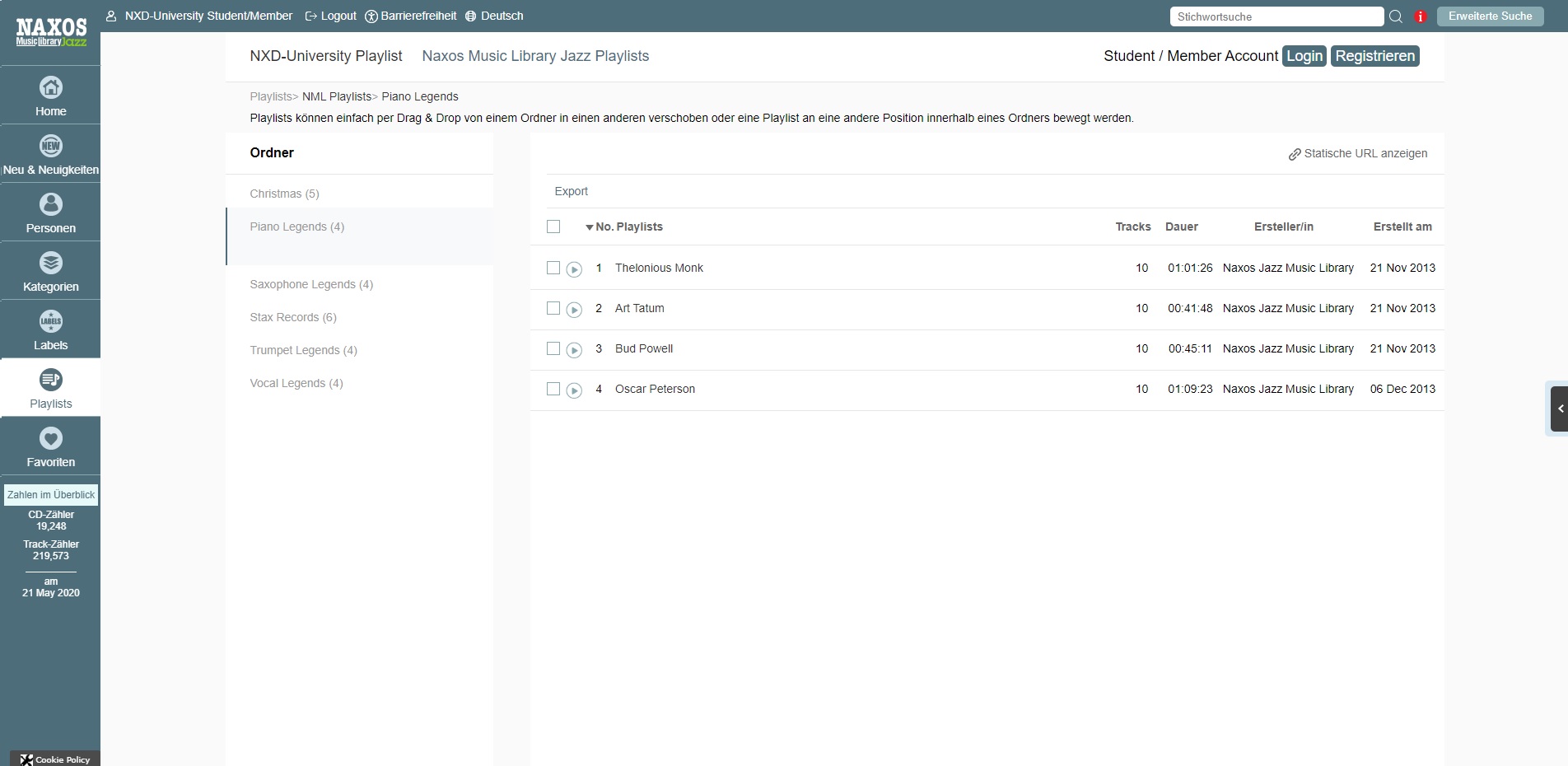Click into the Stichwortsuche search field
Viewport: 1568px width, 766px height.
pos(1276,16)
